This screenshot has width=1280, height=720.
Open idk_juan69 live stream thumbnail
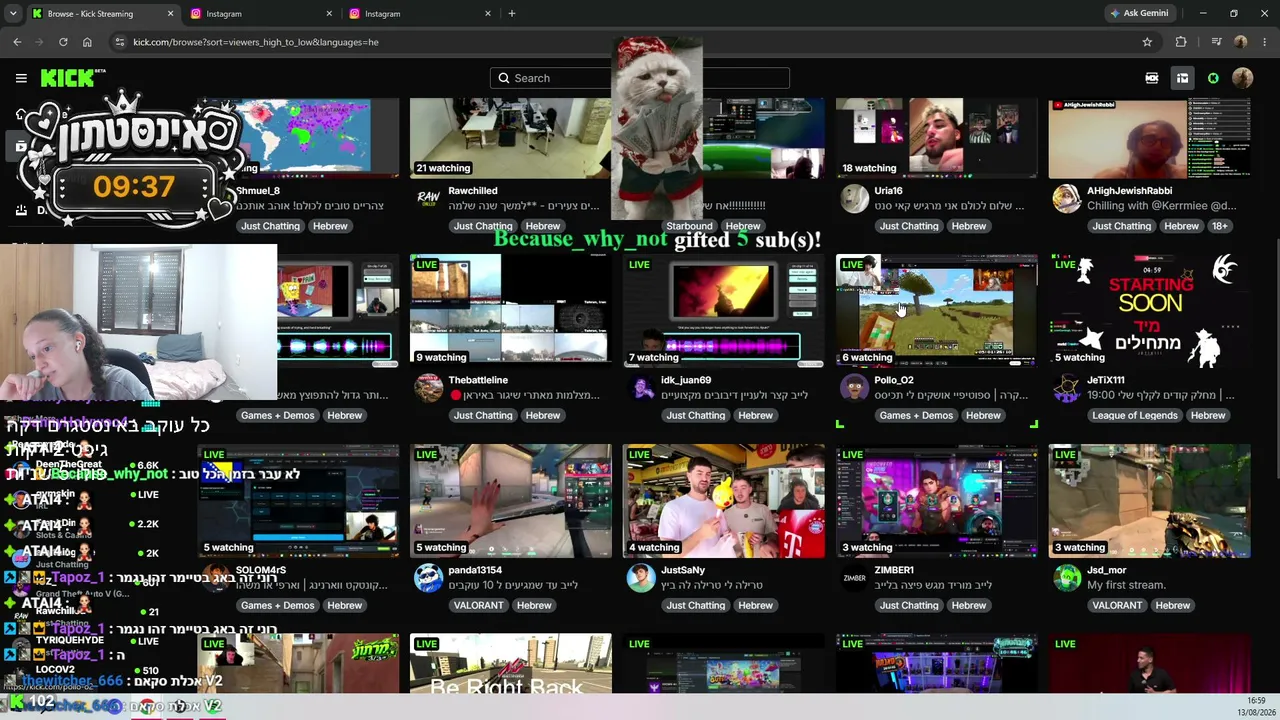[x=724, y=311]
